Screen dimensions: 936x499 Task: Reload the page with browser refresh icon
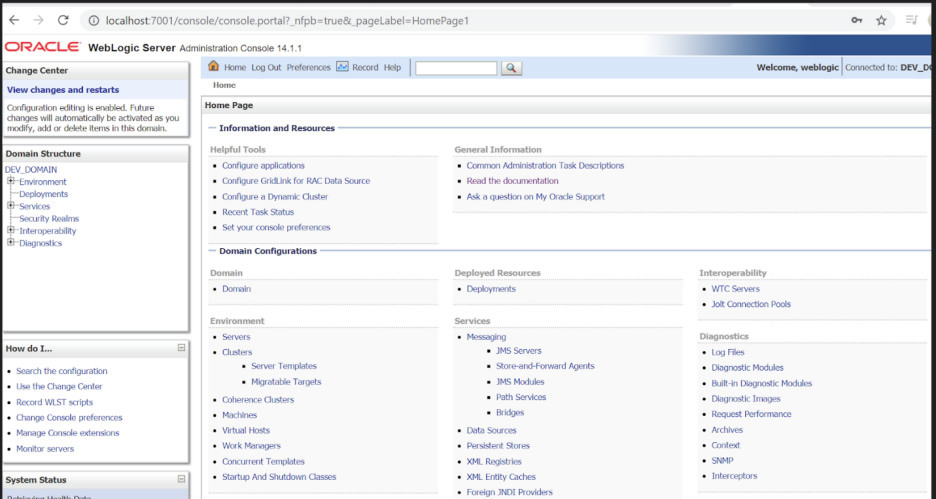[63, 20]
